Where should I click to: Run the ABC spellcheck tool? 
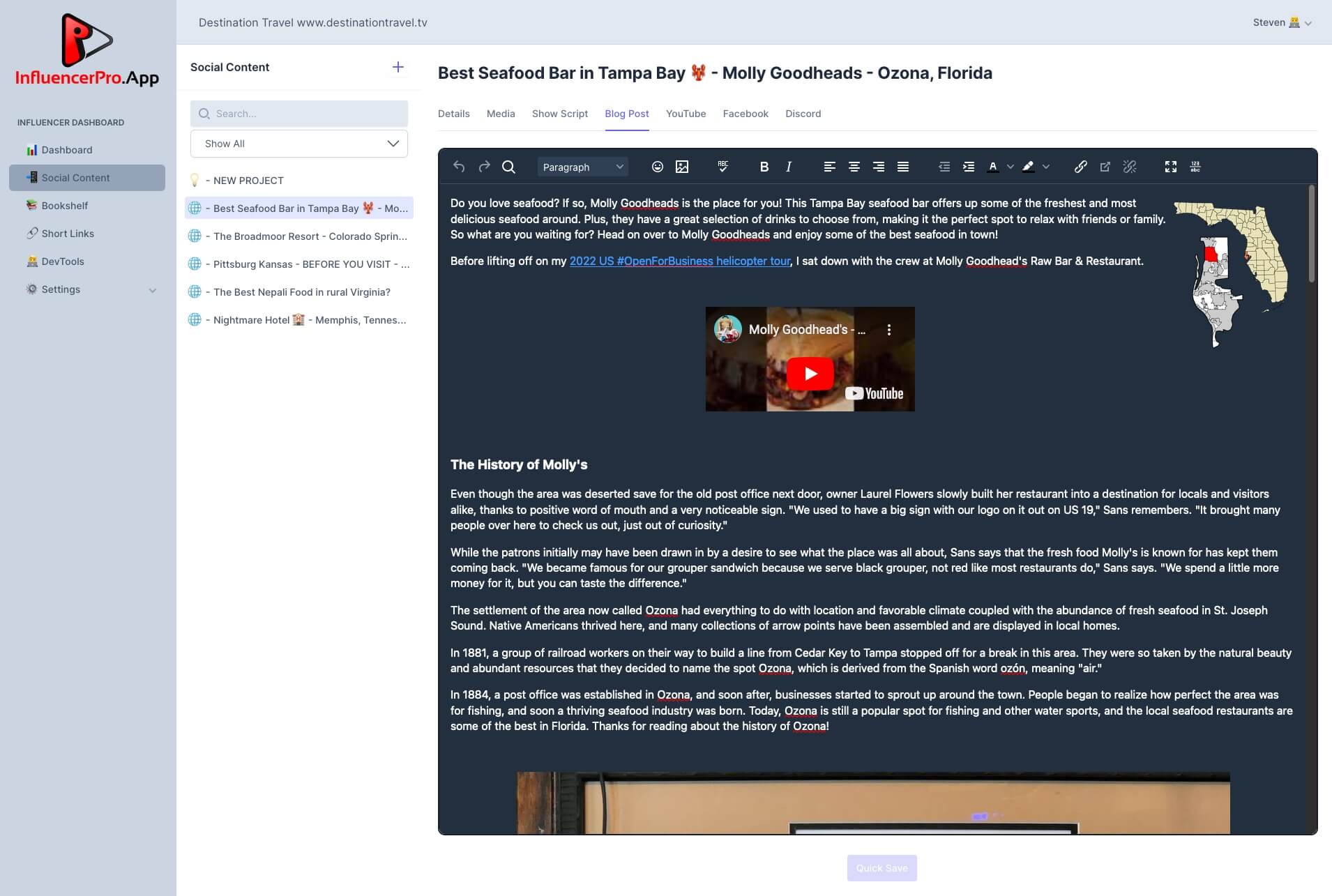point(722,167)
